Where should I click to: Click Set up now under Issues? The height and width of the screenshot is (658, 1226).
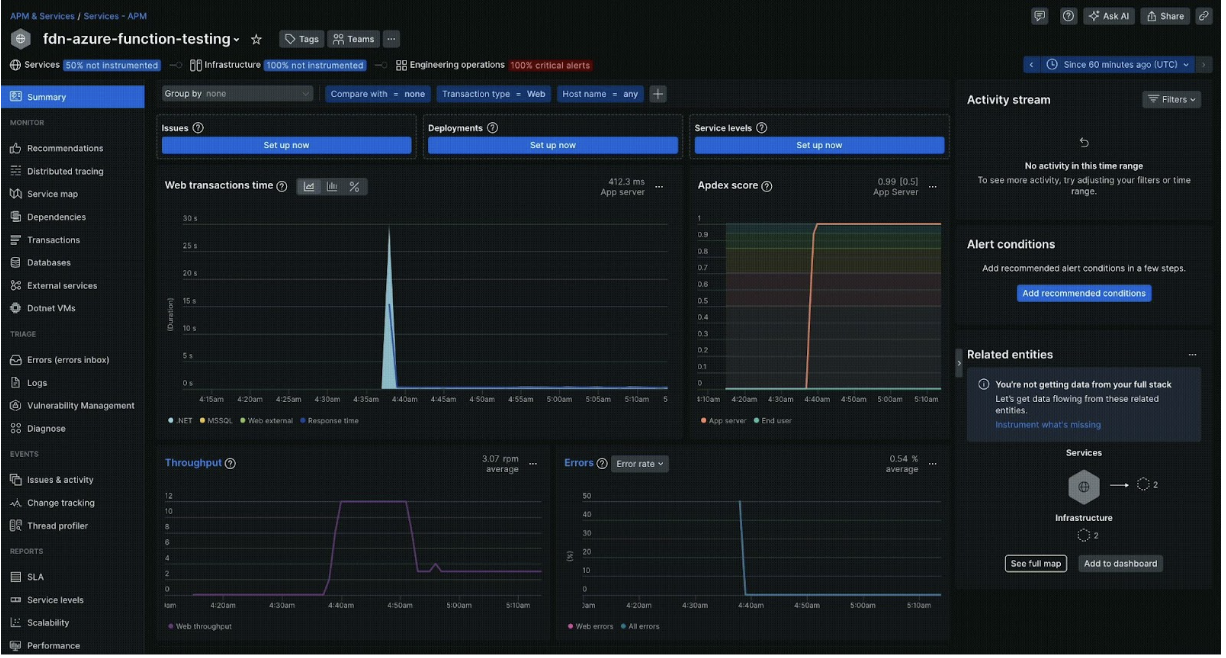[286, 144]
